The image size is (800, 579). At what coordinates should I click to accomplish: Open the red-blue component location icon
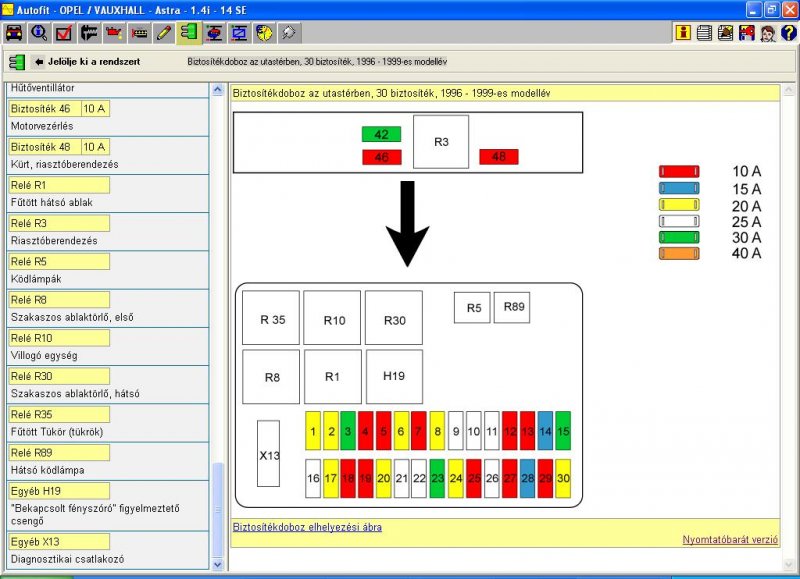214,33
